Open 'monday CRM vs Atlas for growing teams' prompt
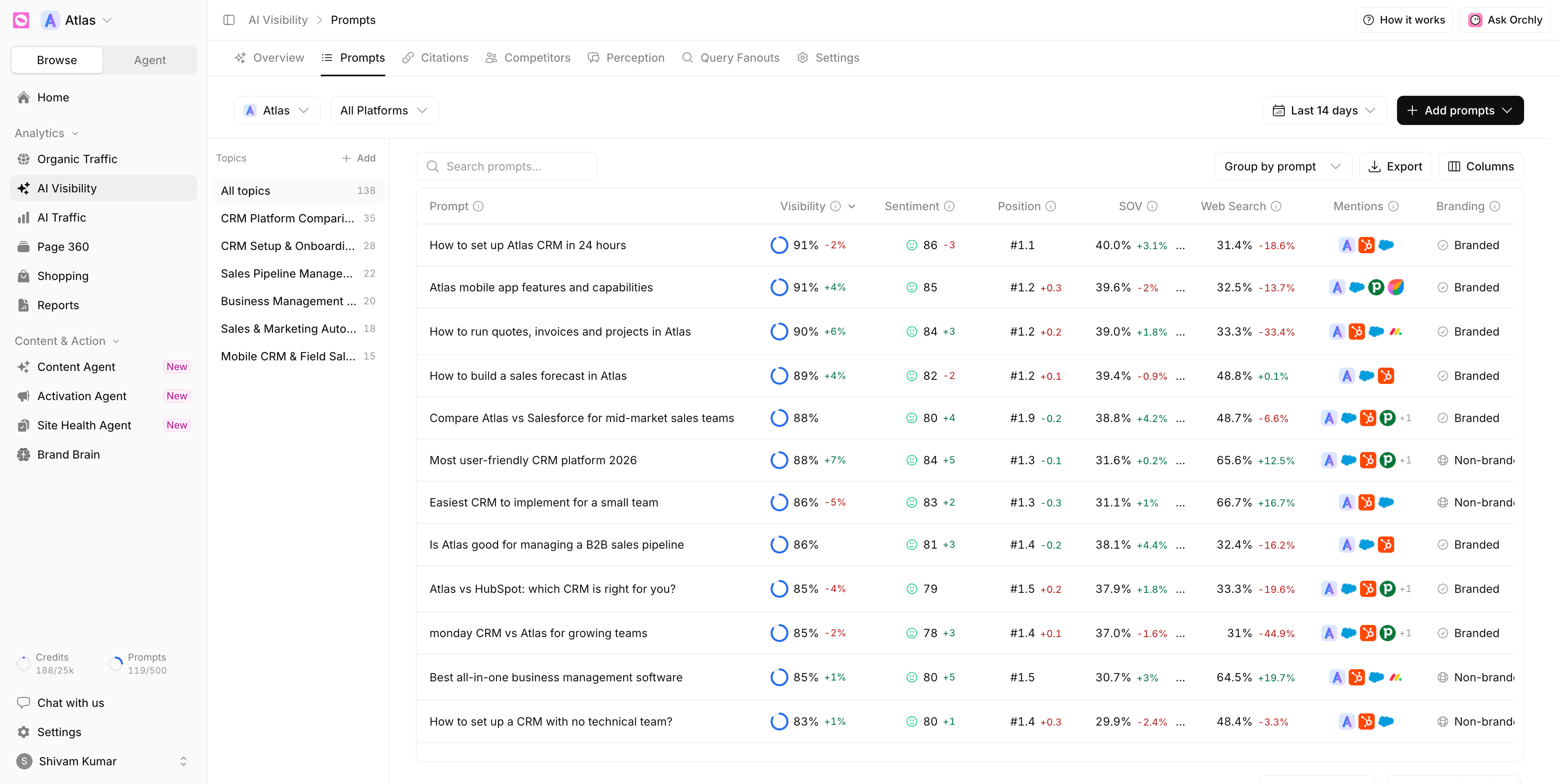1559x784 pixels. 538,633
